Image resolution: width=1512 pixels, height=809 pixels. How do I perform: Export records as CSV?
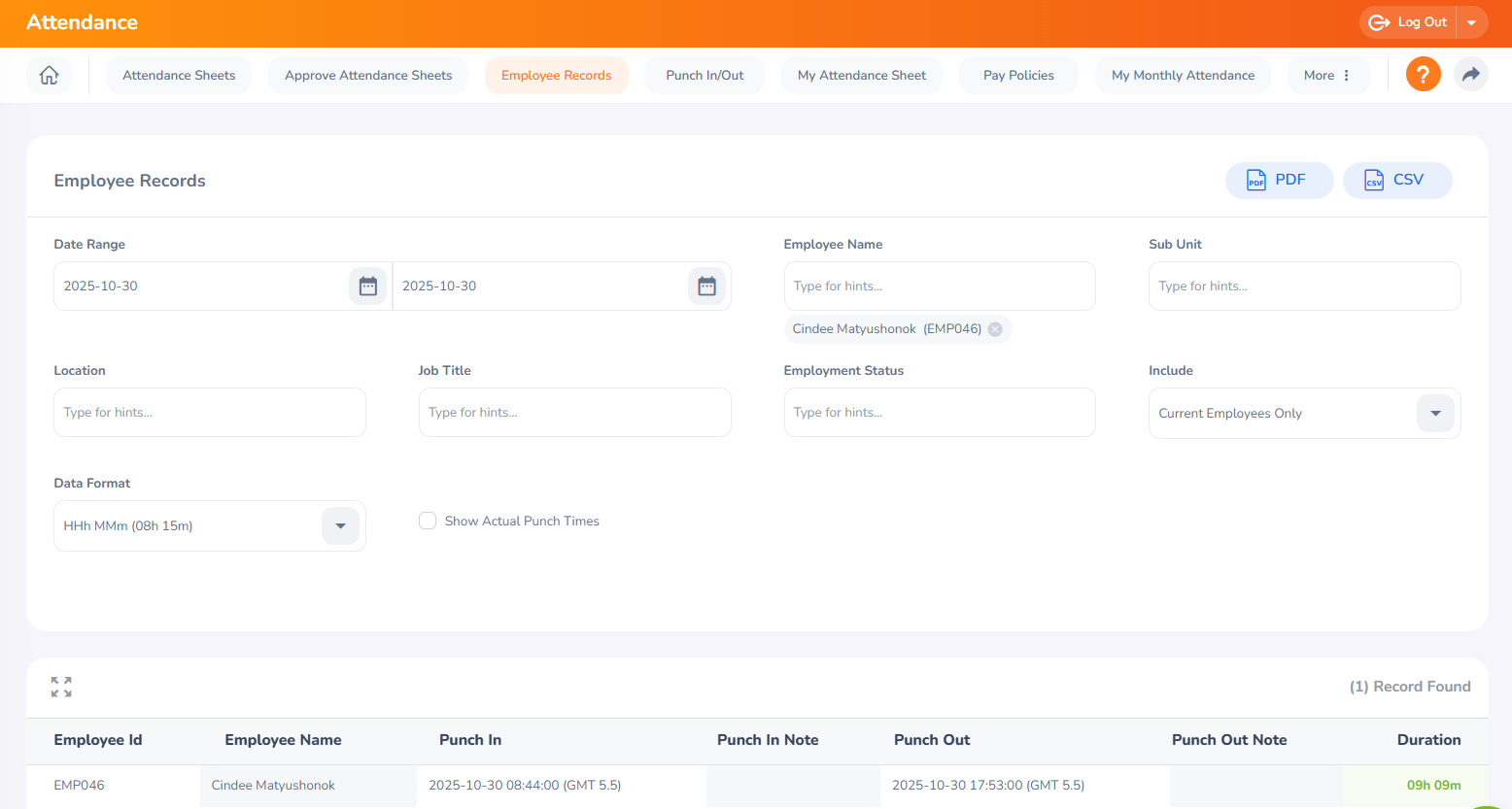coord(1396,181)
